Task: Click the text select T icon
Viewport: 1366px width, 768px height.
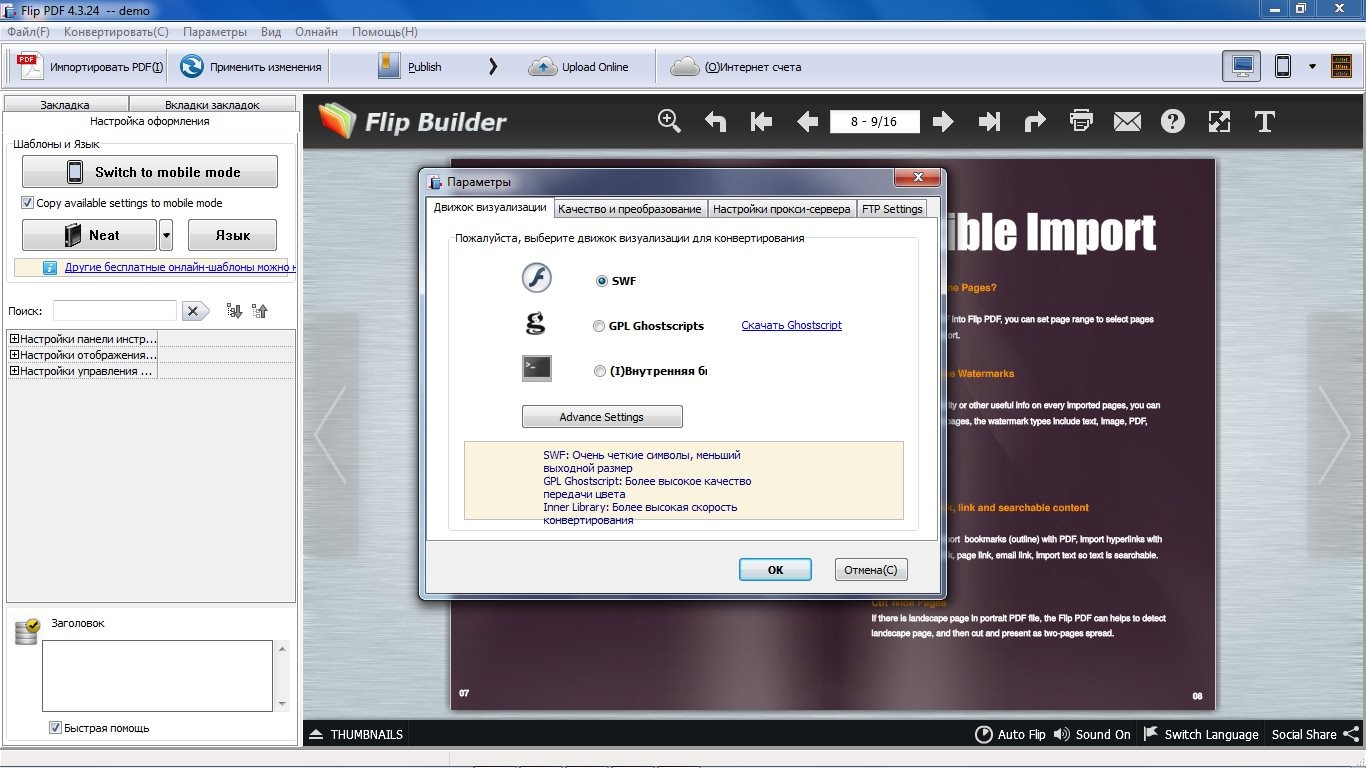Action: pyautogui.click(x=1264, y=122)
